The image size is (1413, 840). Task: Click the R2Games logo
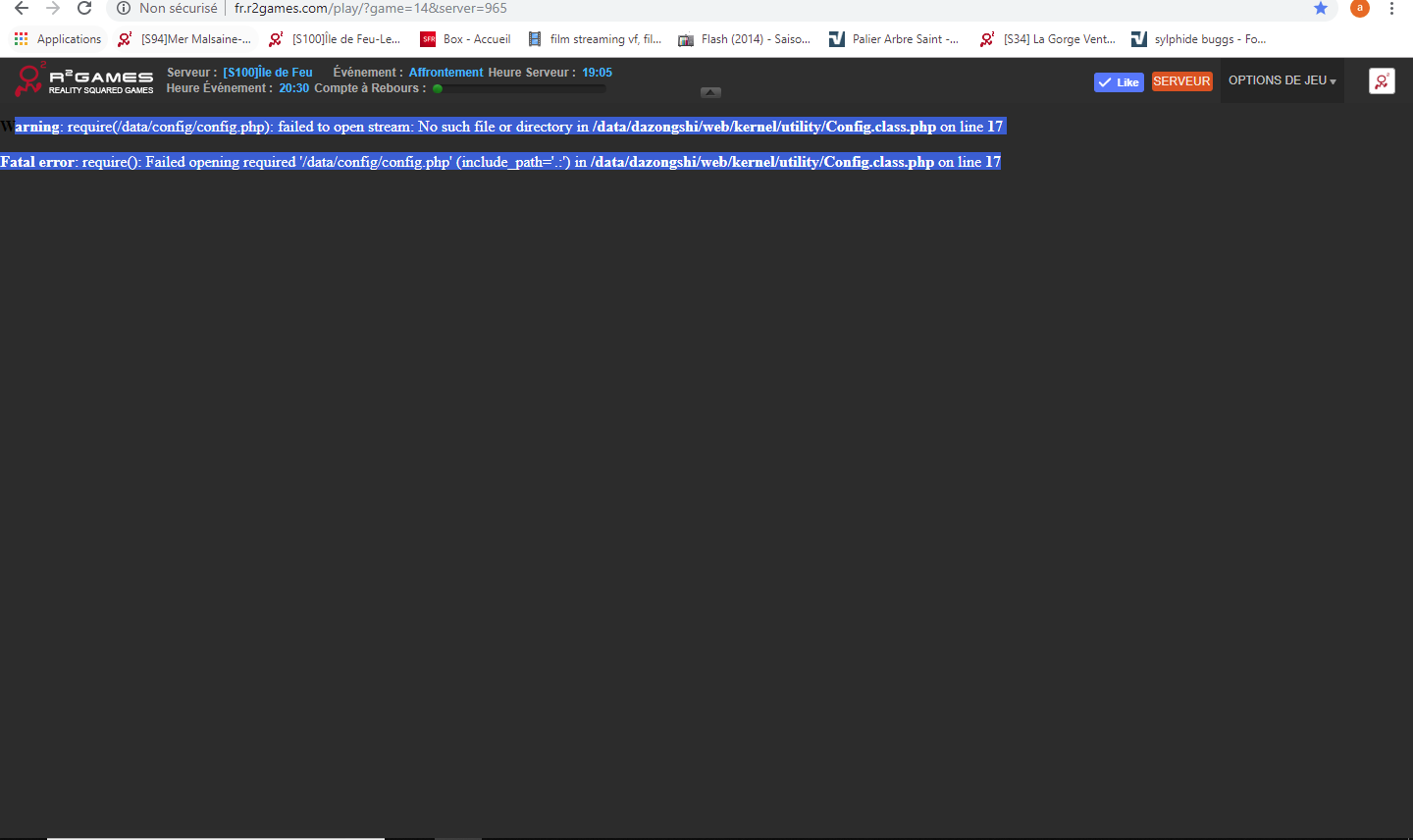(84, 79)
